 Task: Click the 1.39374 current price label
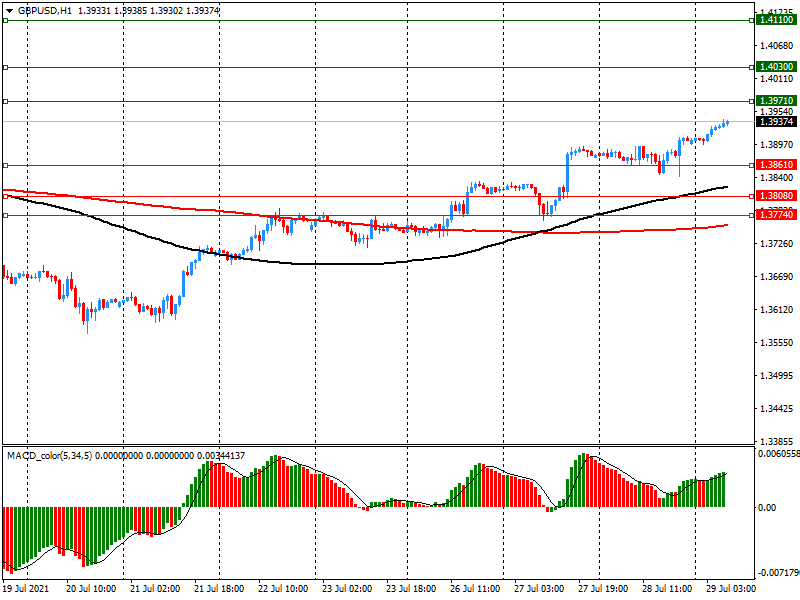(776, 121)
